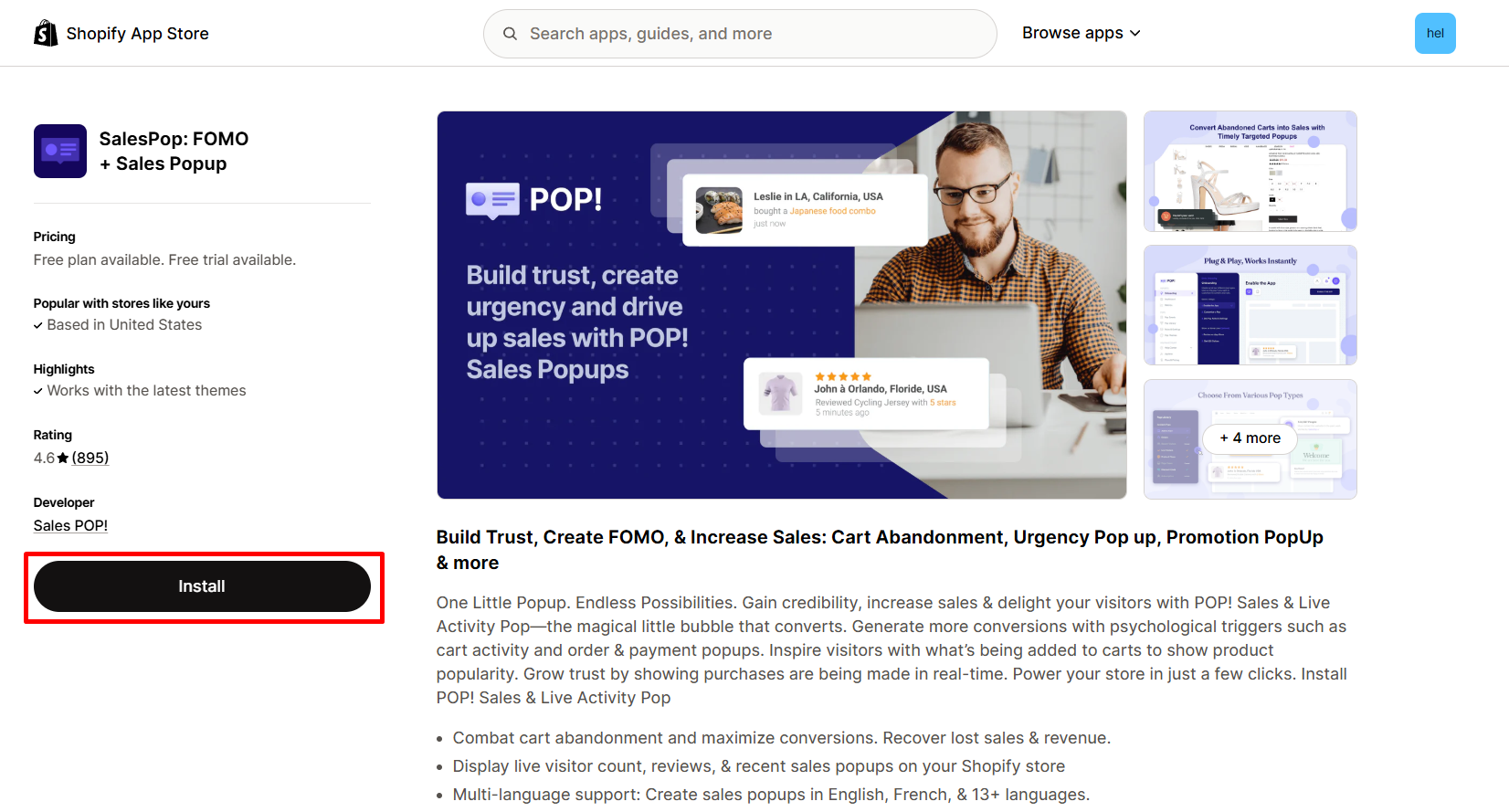Click the Japanese food combo popup card
The width and height of the screenshot is (1509, 812).
coord(805,210)
